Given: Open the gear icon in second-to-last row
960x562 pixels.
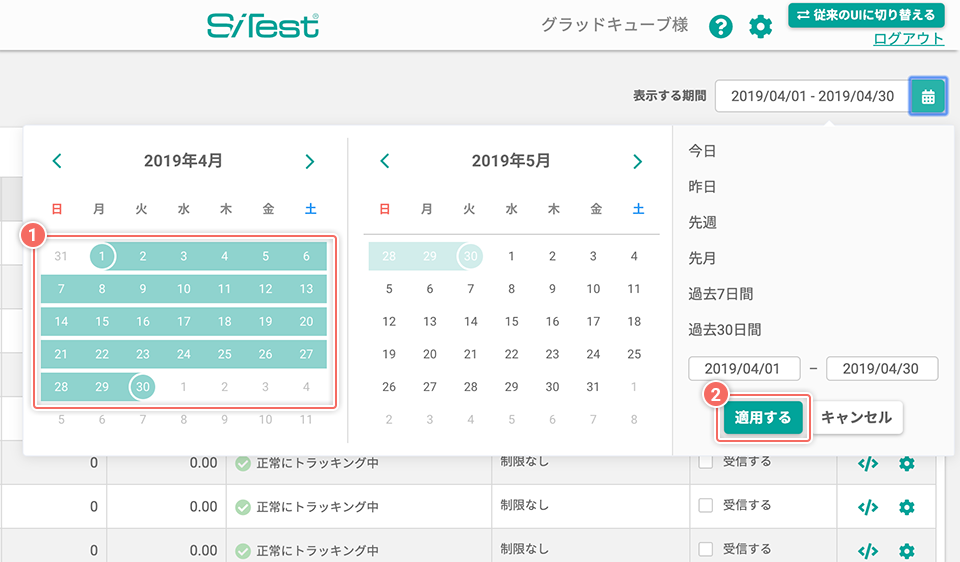Looking at the screenshot, I should pyautogui.click(x=907, y=507).
